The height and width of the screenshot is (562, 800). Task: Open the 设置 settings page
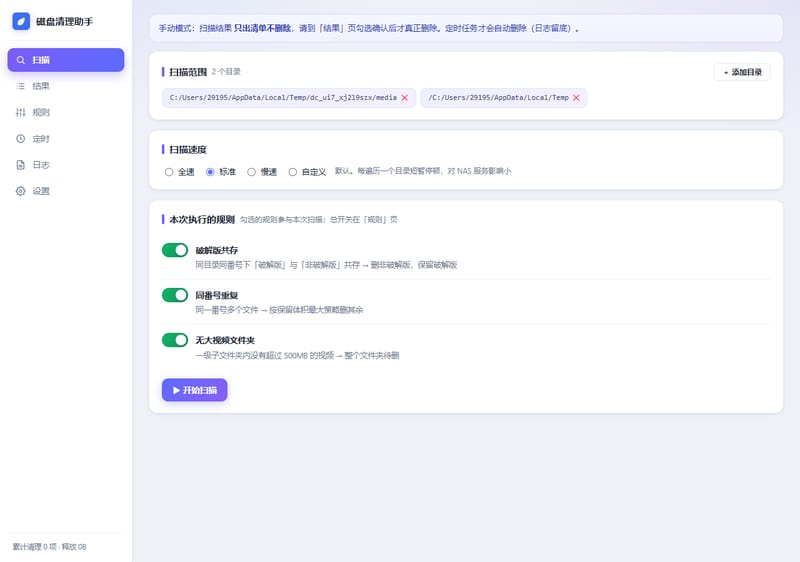[x=66, y=191]
